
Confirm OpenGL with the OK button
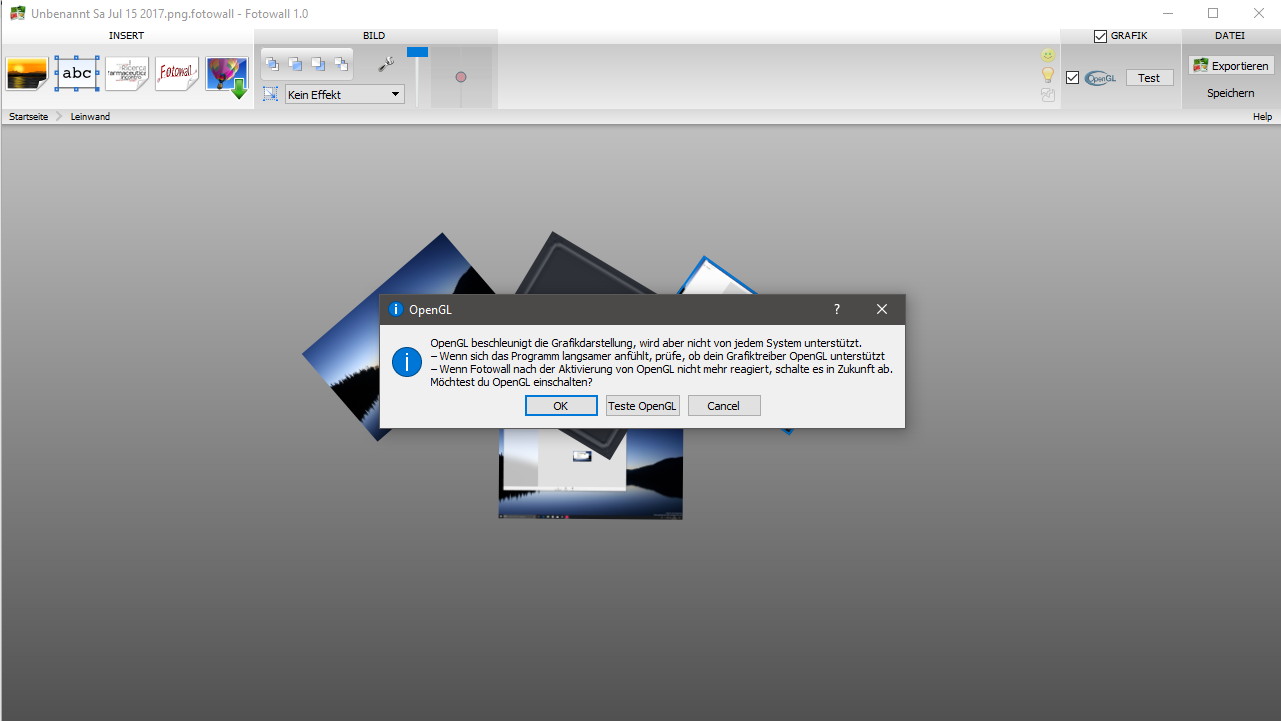[561, 406]
